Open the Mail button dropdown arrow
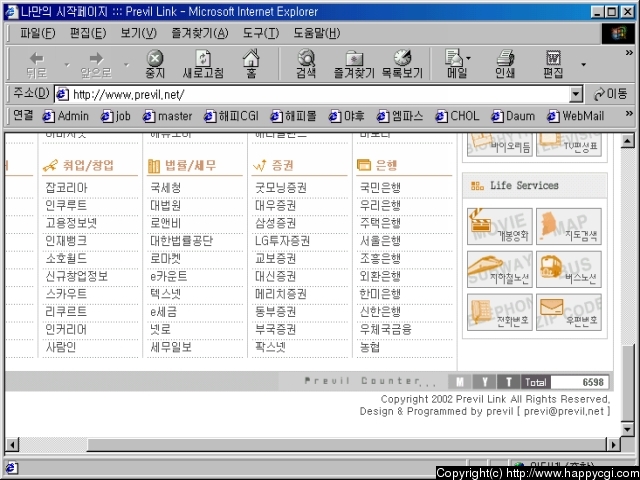This screenshot has width=640, height=480. click(468, 58)
